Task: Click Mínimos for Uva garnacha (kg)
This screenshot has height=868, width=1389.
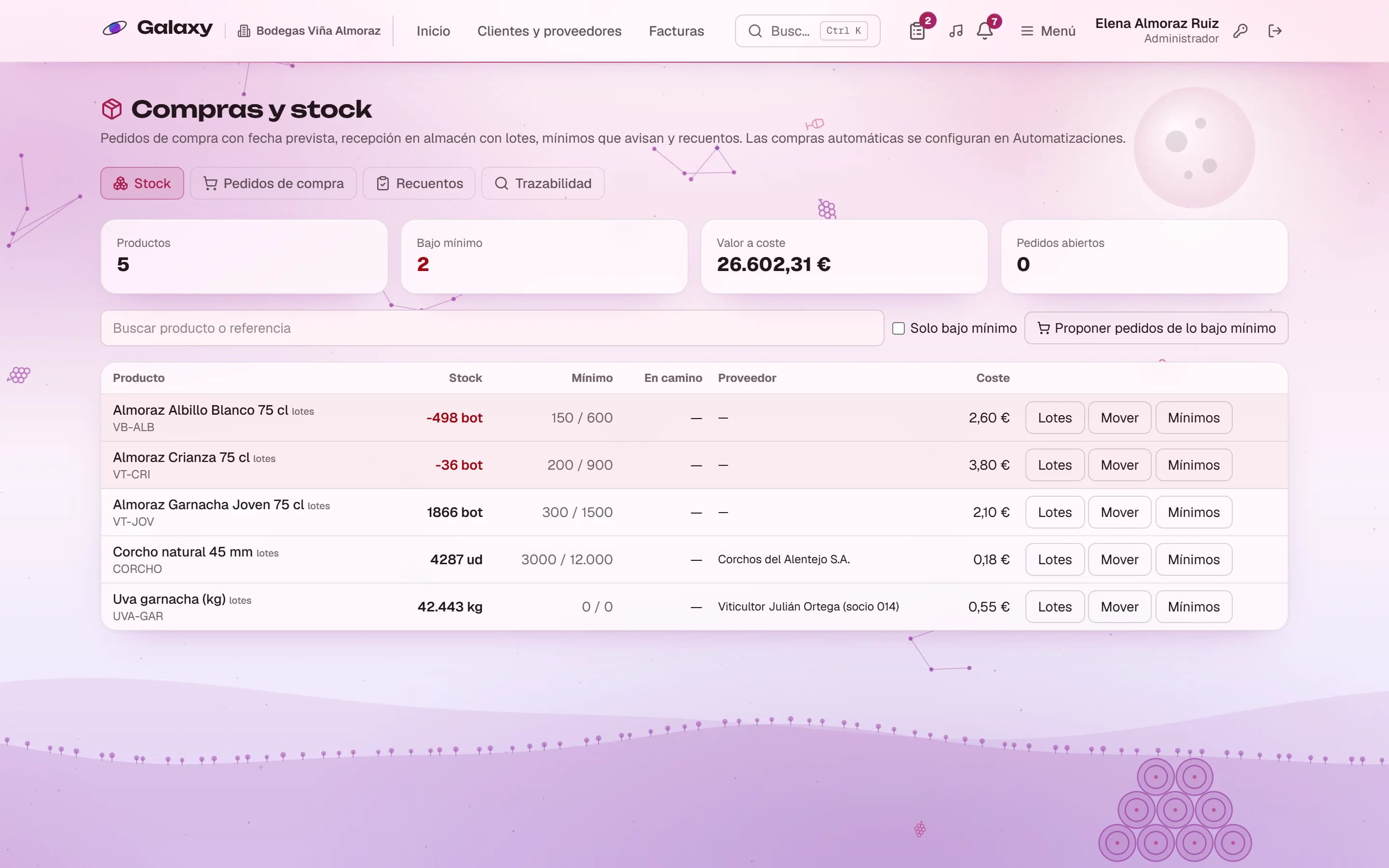Action: tap(1194, 607)
